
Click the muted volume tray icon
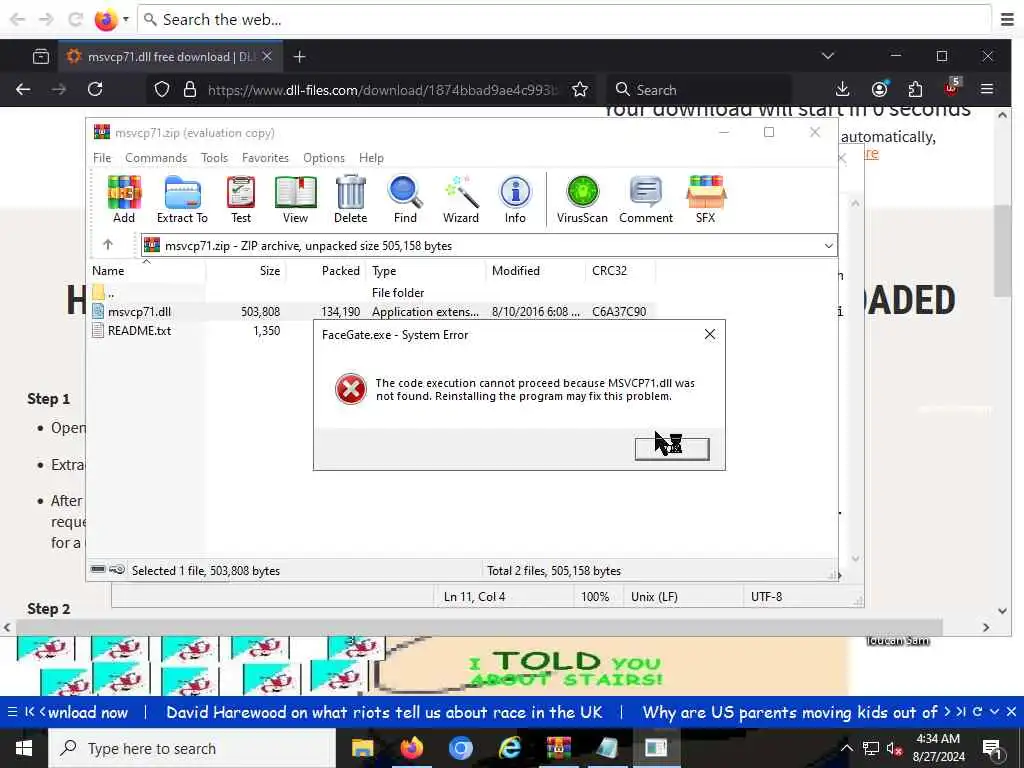pyautogui.click(x=894, y=749)
